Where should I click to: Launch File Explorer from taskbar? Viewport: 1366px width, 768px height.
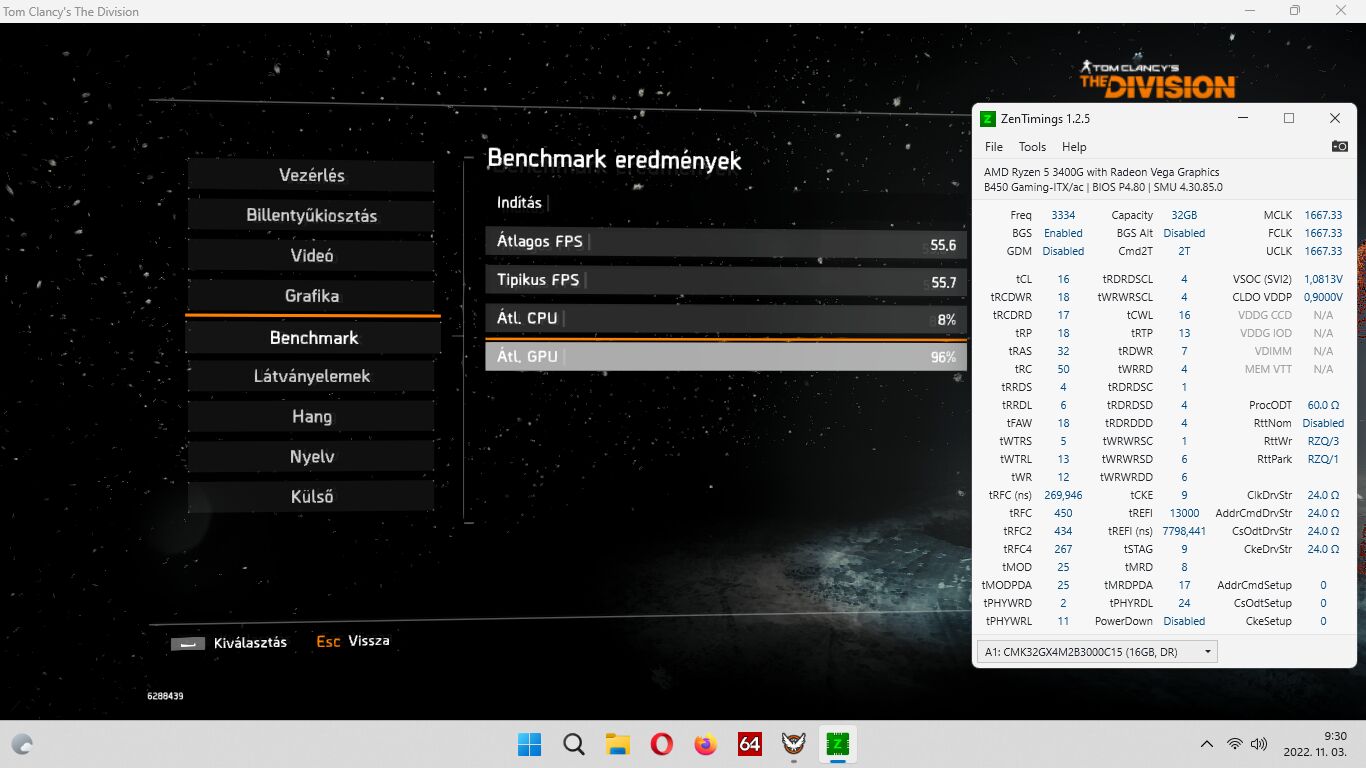point(617,744)
